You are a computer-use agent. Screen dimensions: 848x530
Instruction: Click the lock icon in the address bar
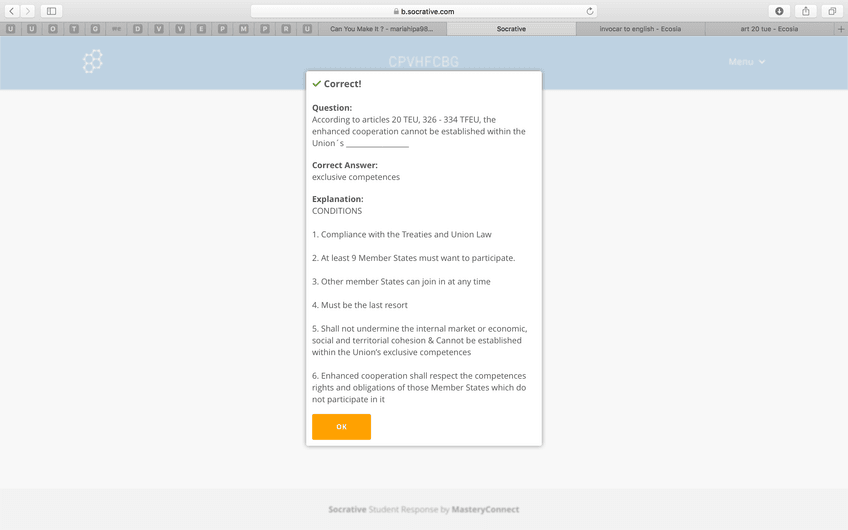(x=396, y=11)
